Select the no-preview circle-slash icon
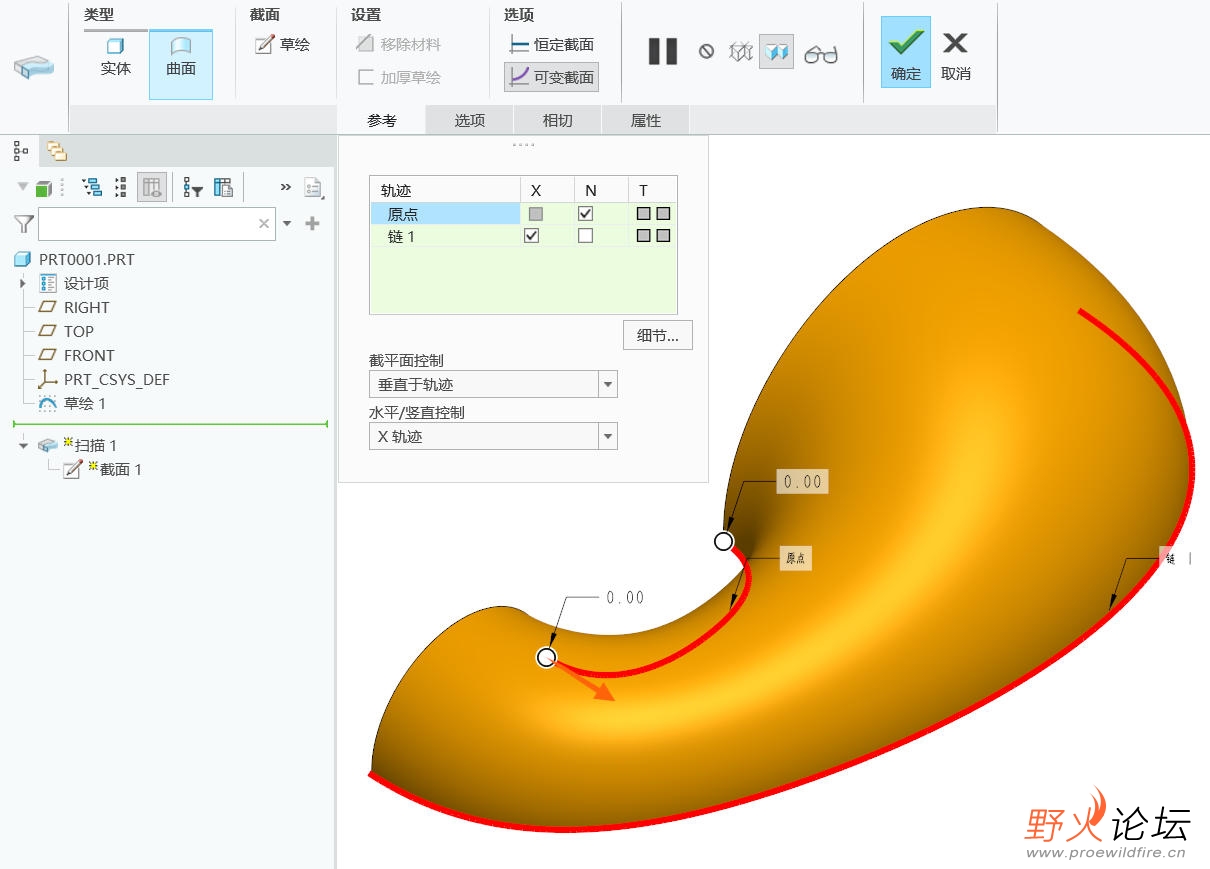This screenshot has width=1210, height=869. click(706, 51)
